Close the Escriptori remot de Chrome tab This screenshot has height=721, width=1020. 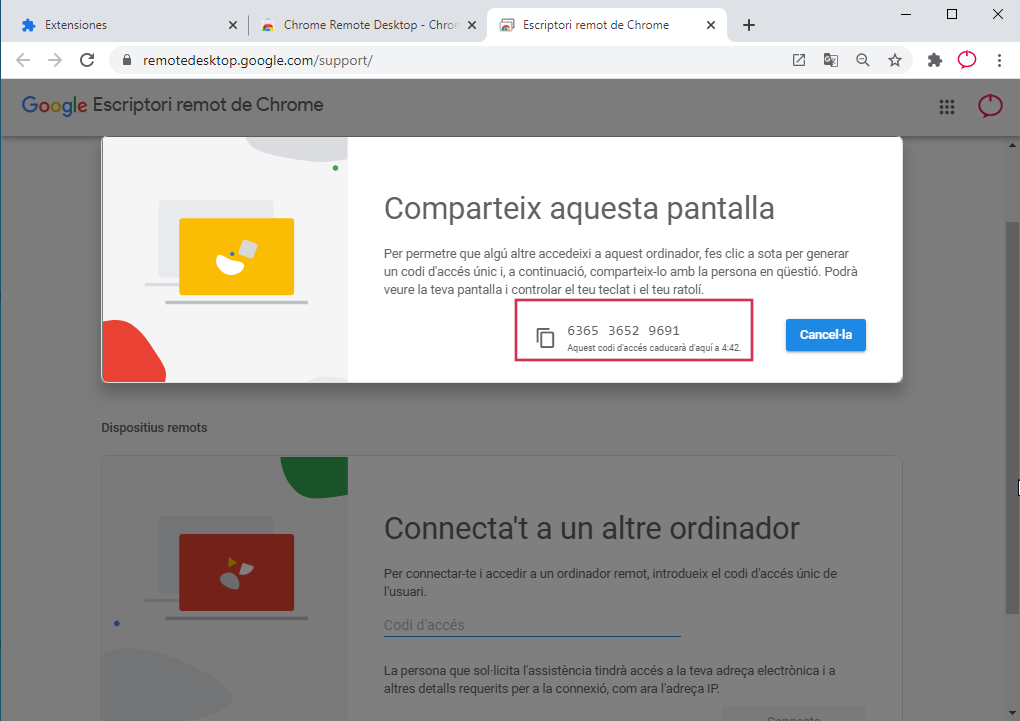click(711, 25)
